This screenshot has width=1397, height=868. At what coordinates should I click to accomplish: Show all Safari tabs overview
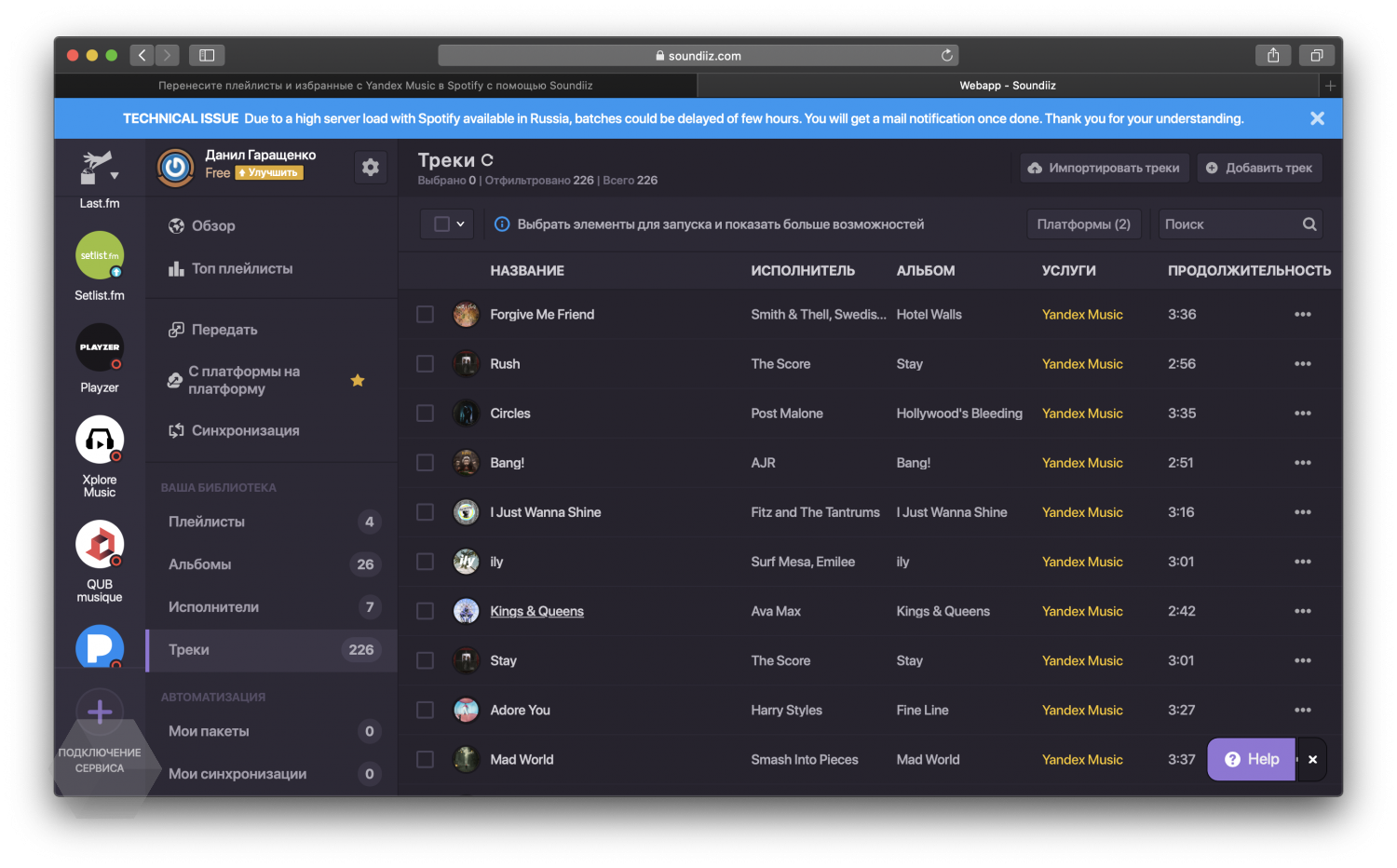click(1316, 55)
